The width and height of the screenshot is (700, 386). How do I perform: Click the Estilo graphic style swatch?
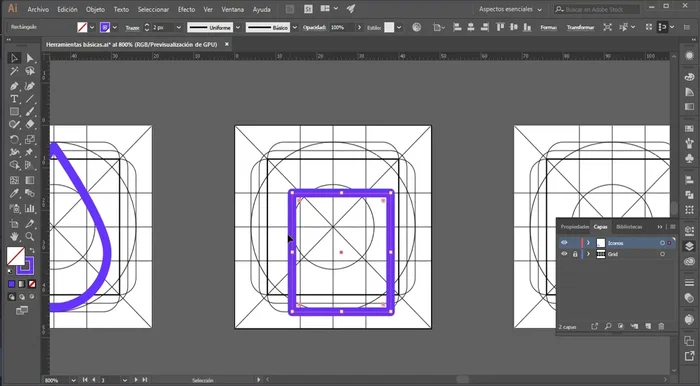point(389,27)
